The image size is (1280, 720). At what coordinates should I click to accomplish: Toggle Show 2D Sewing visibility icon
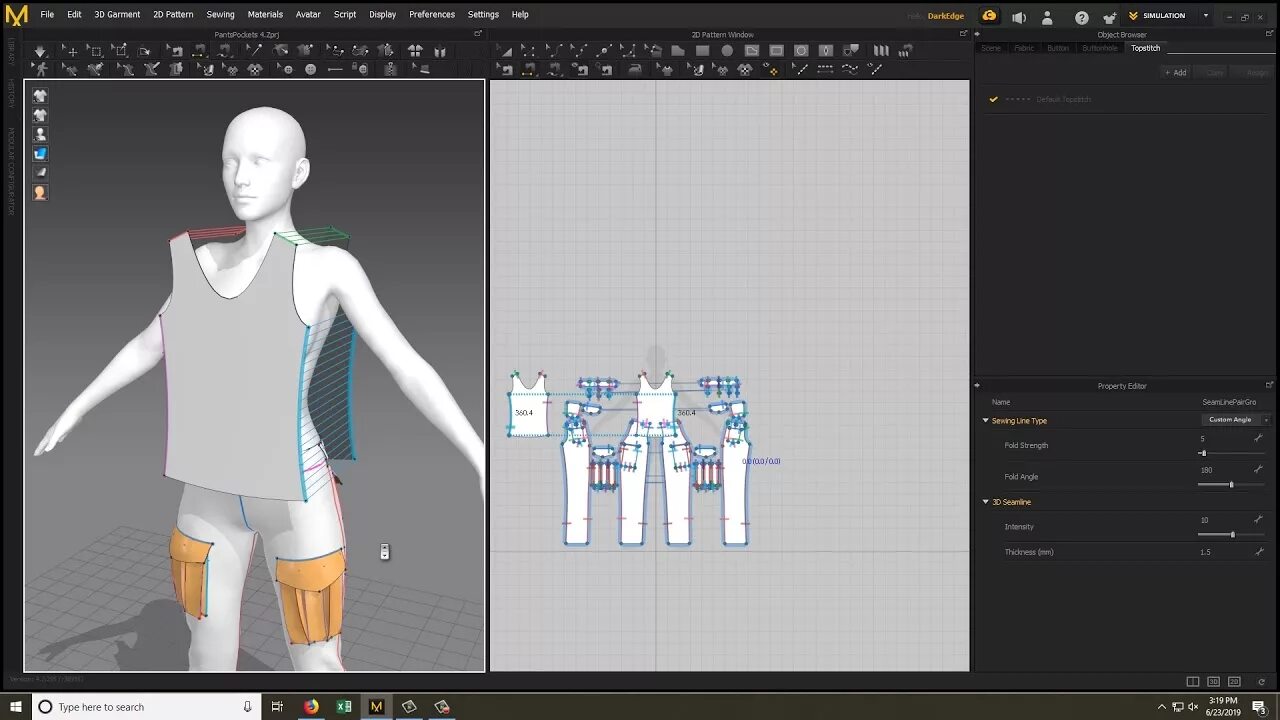tap(580, 69)
